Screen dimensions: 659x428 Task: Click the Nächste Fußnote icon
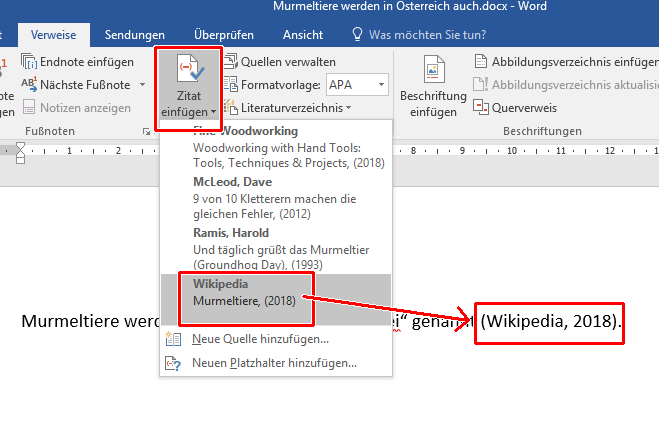click(29, 85)
